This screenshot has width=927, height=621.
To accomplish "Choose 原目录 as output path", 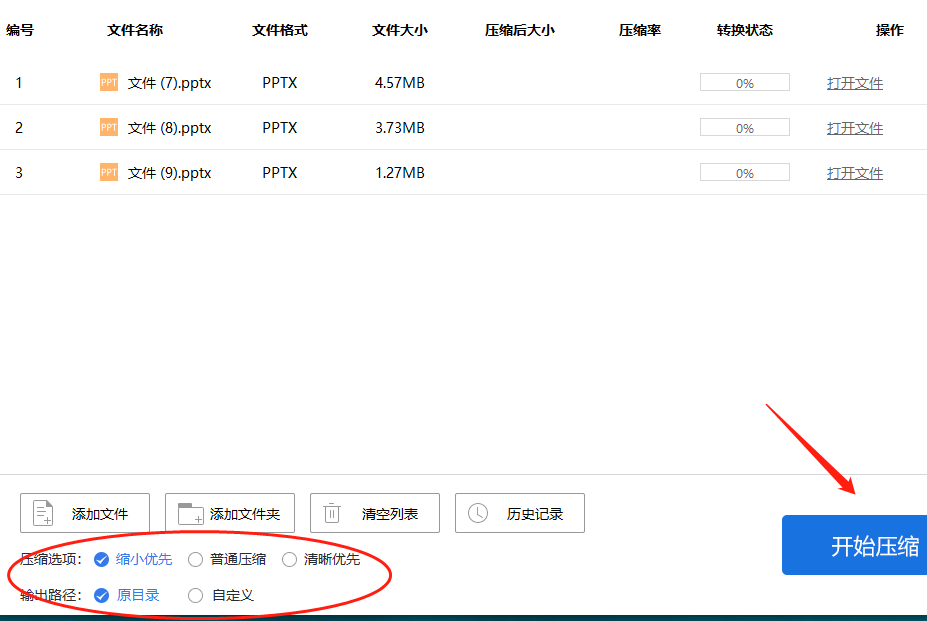I will 127,596.
